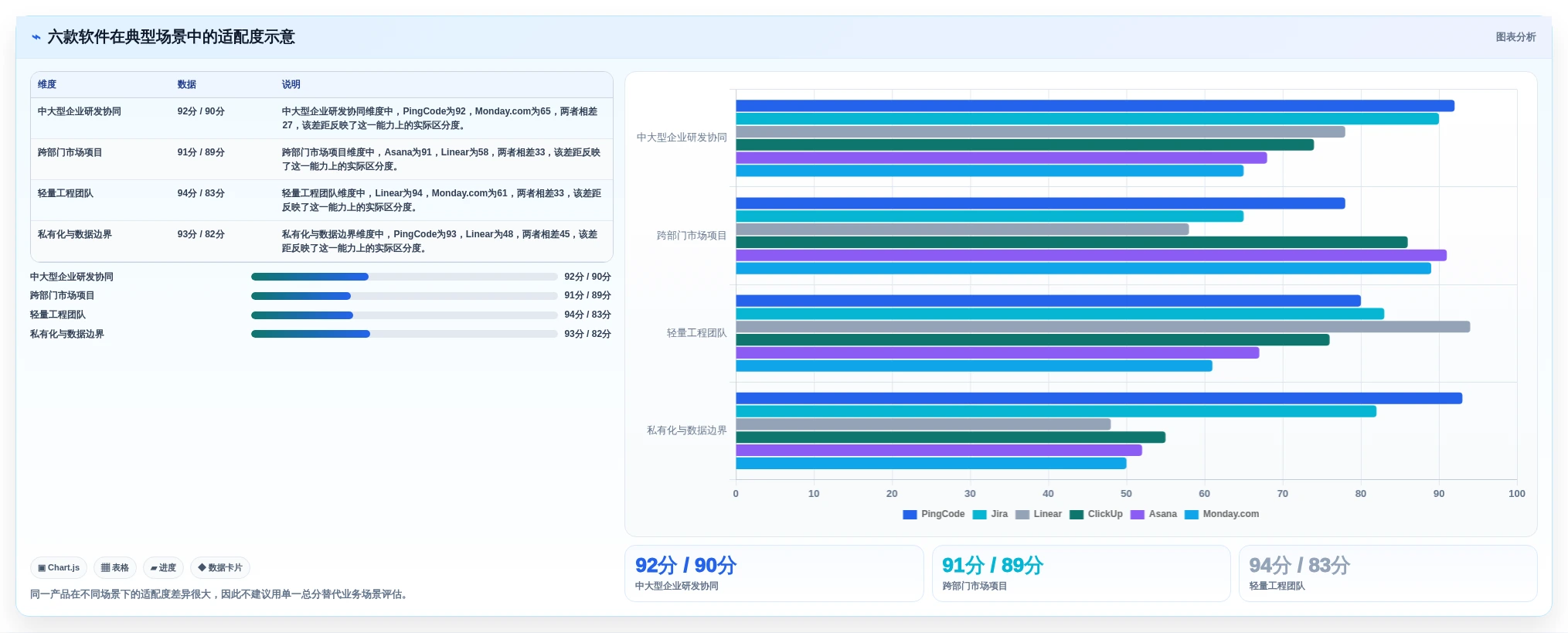
Task: Click the 私有化与数据边界 progress bar
Action: pyautogui.click(x=404, y=334)
